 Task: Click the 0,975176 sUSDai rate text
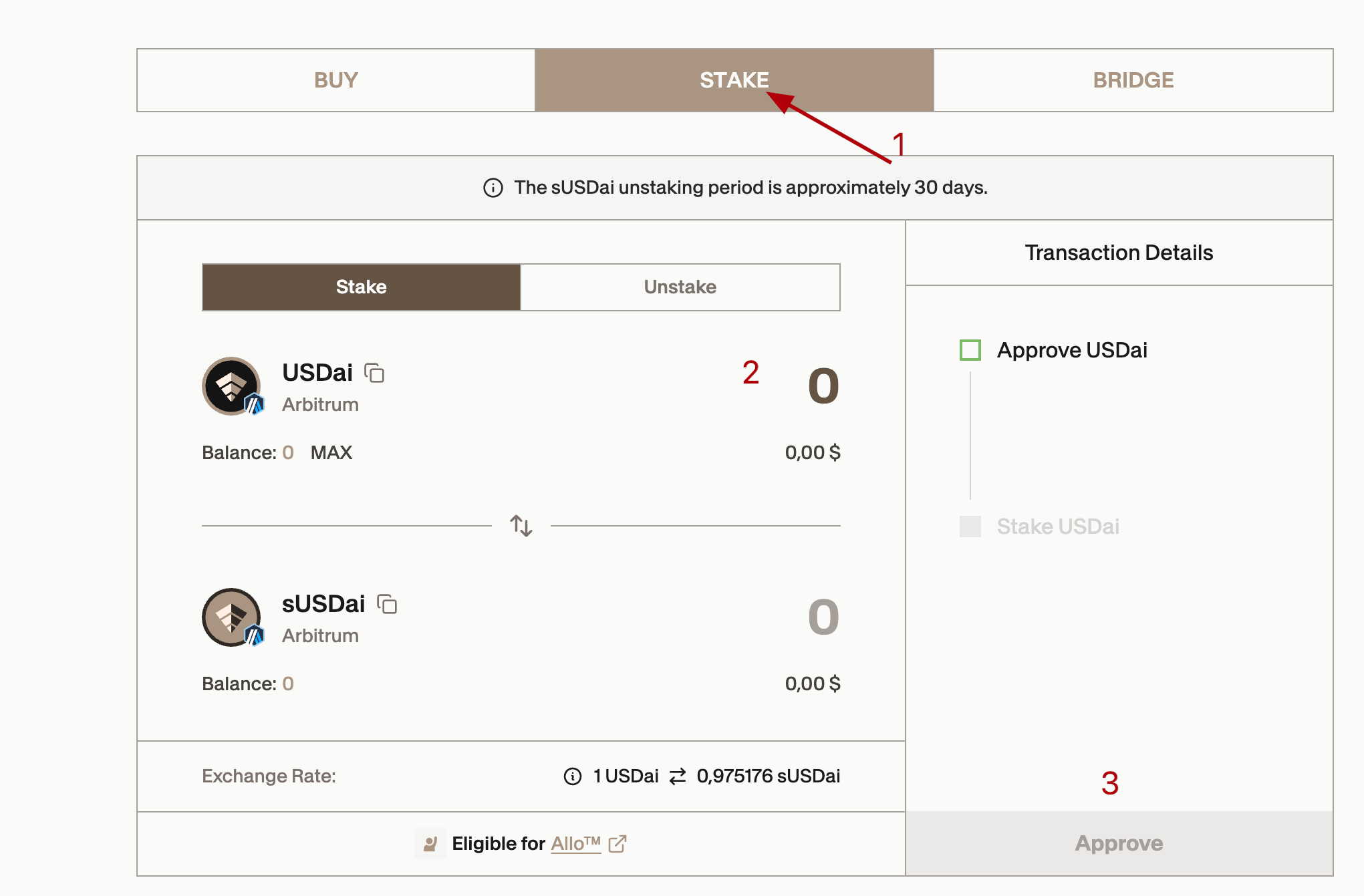pyautogui.click(x=769, y=776)
